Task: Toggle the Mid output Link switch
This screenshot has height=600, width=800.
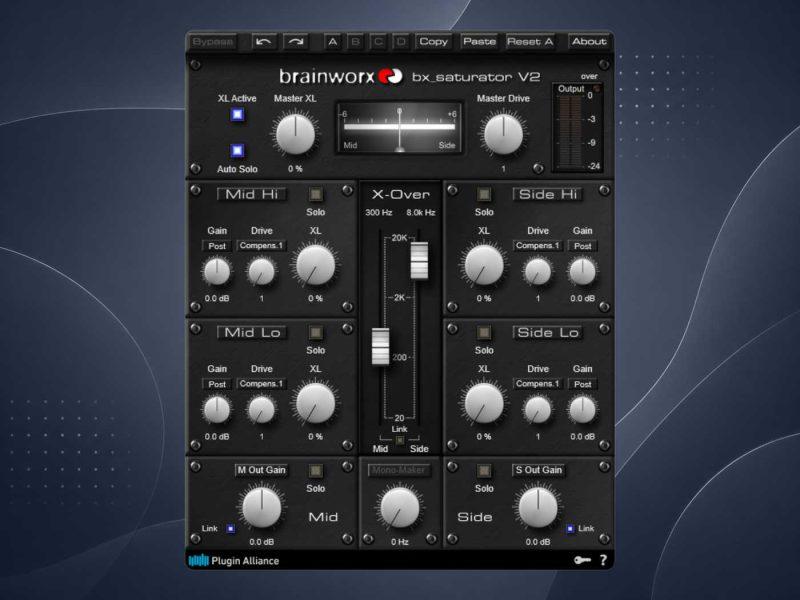Action: pos(231,529)
